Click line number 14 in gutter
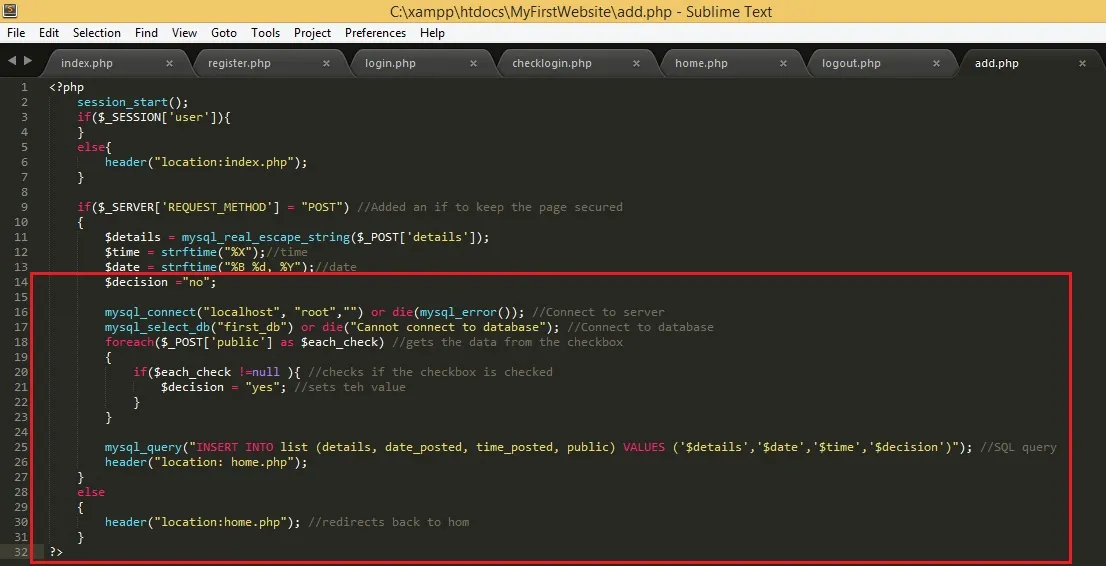This screenshot has height=566, width=1106. point(21,282)
